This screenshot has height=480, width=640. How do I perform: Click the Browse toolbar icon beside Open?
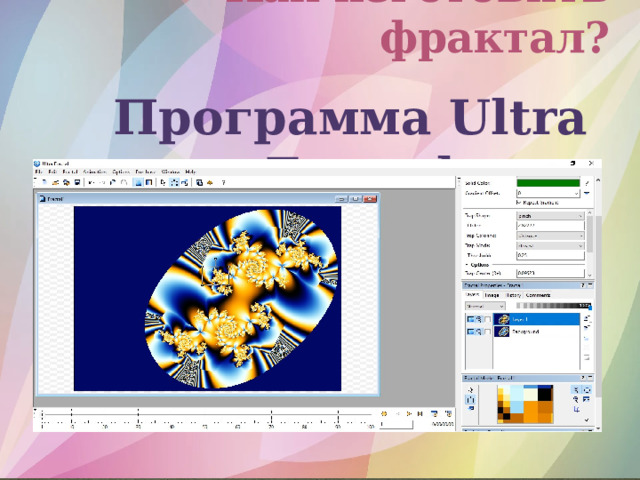pyautogui.click(x=66, y=182)
